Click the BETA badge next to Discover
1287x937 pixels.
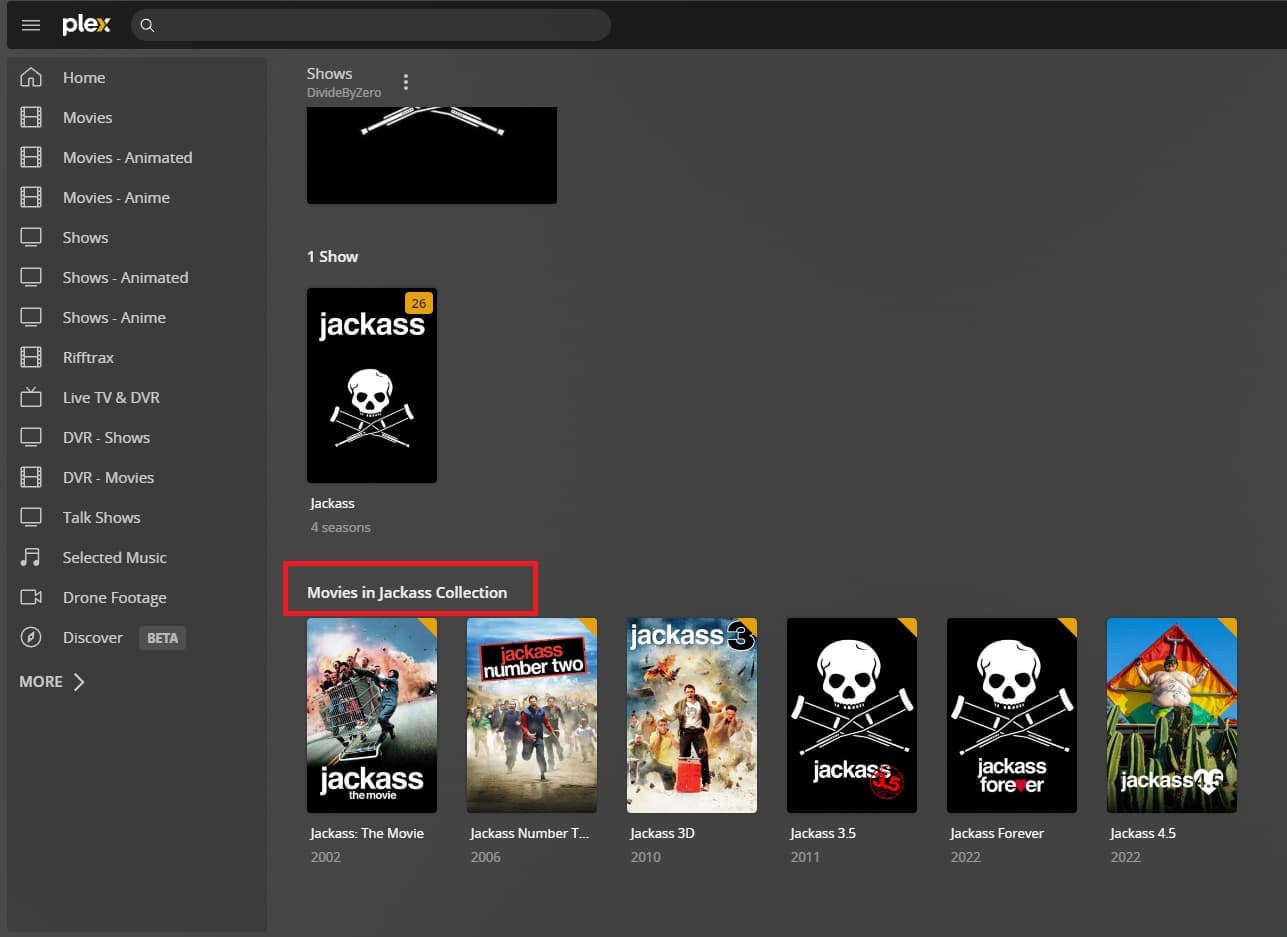click(x=162, y=638)
